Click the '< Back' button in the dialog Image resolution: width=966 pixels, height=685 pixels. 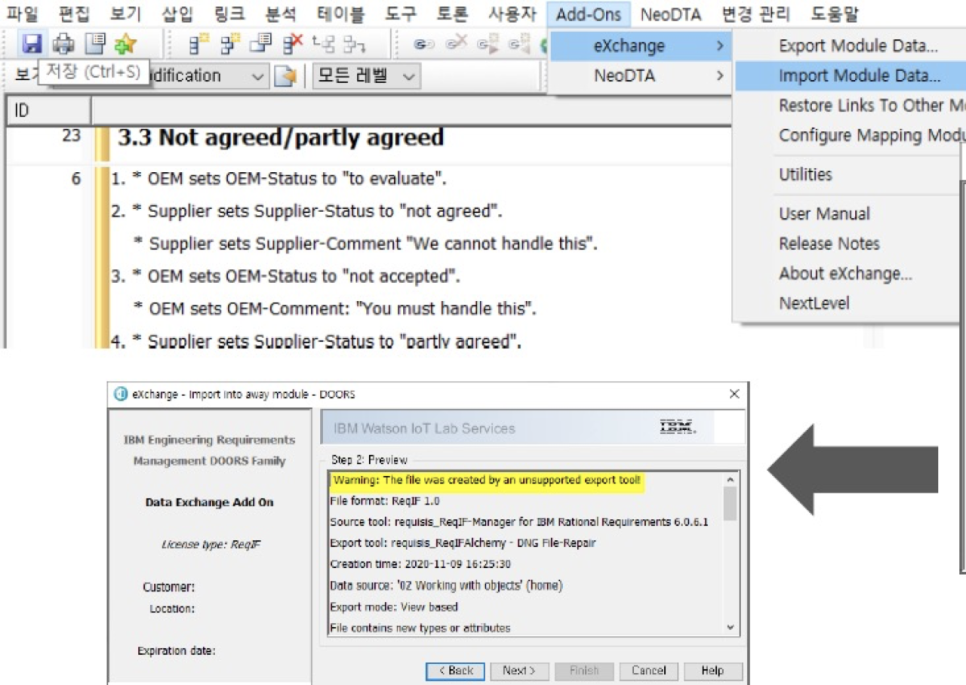455,671
